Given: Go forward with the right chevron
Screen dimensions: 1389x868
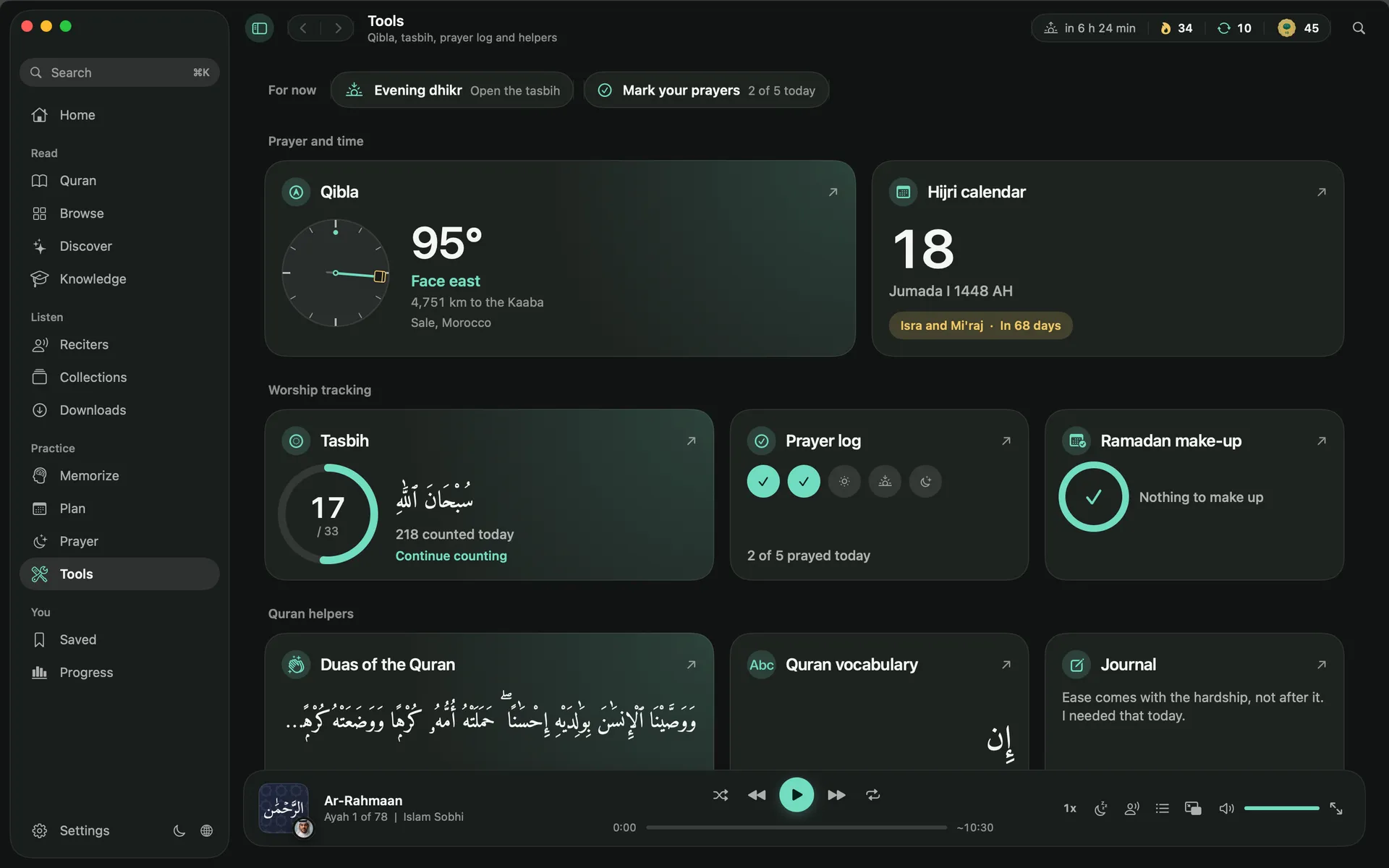Looking at the screenshot, I should coord(338,28).
